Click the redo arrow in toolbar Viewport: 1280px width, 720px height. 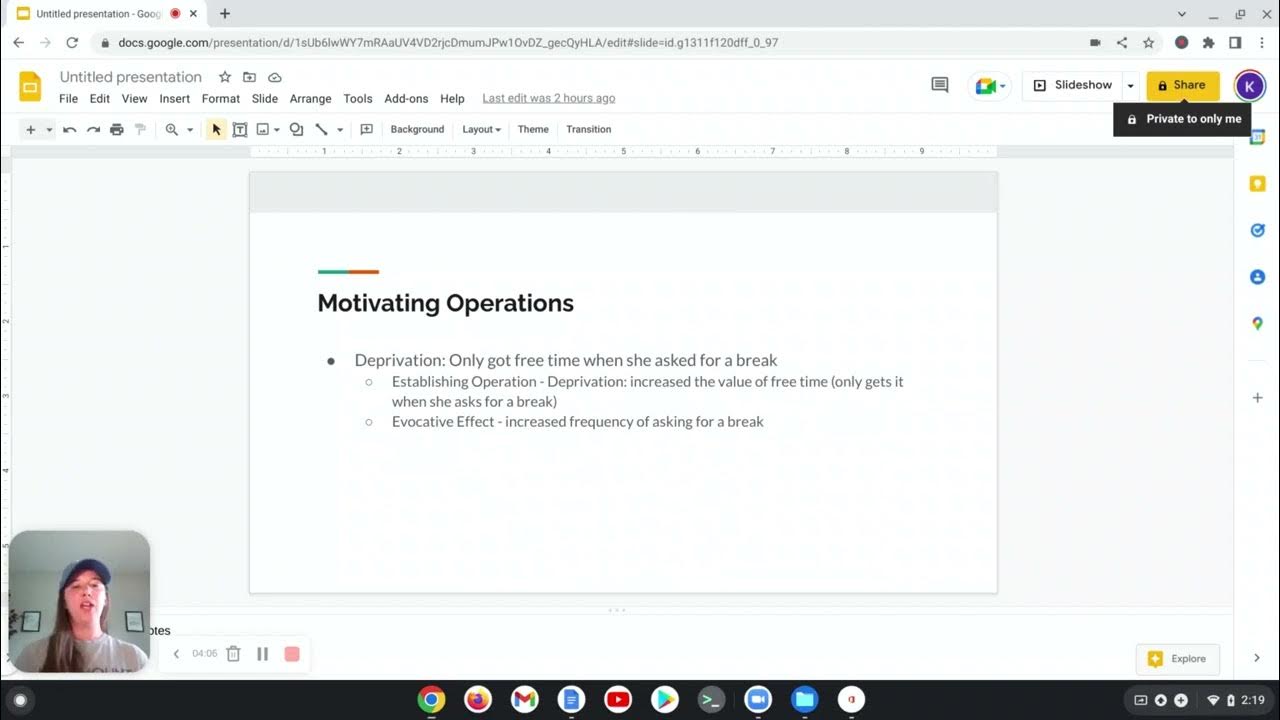click(93, 129)
